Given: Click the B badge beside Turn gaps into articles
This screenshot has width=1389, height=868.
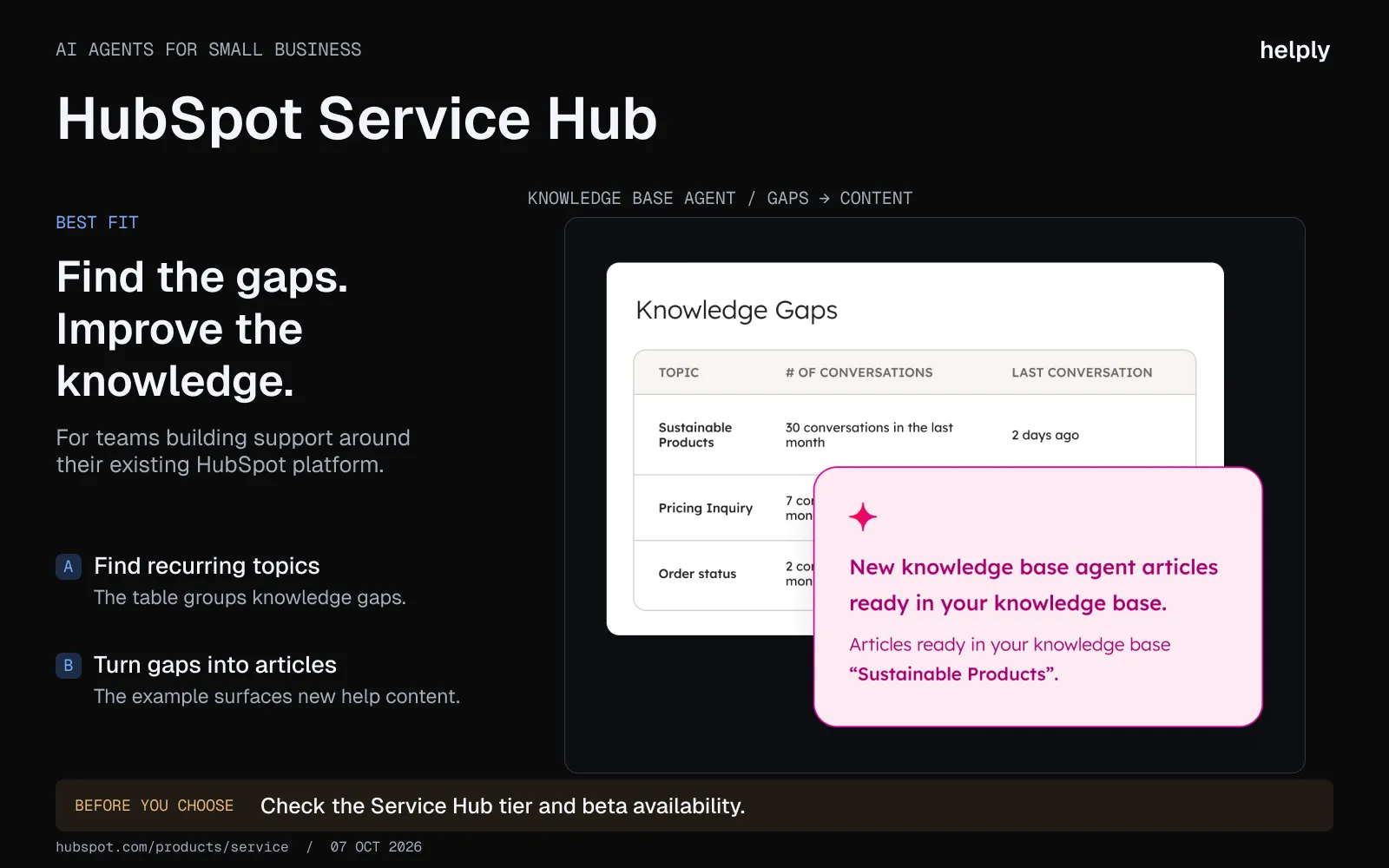Looking at the screenshot, I should [x=69, y=666].
